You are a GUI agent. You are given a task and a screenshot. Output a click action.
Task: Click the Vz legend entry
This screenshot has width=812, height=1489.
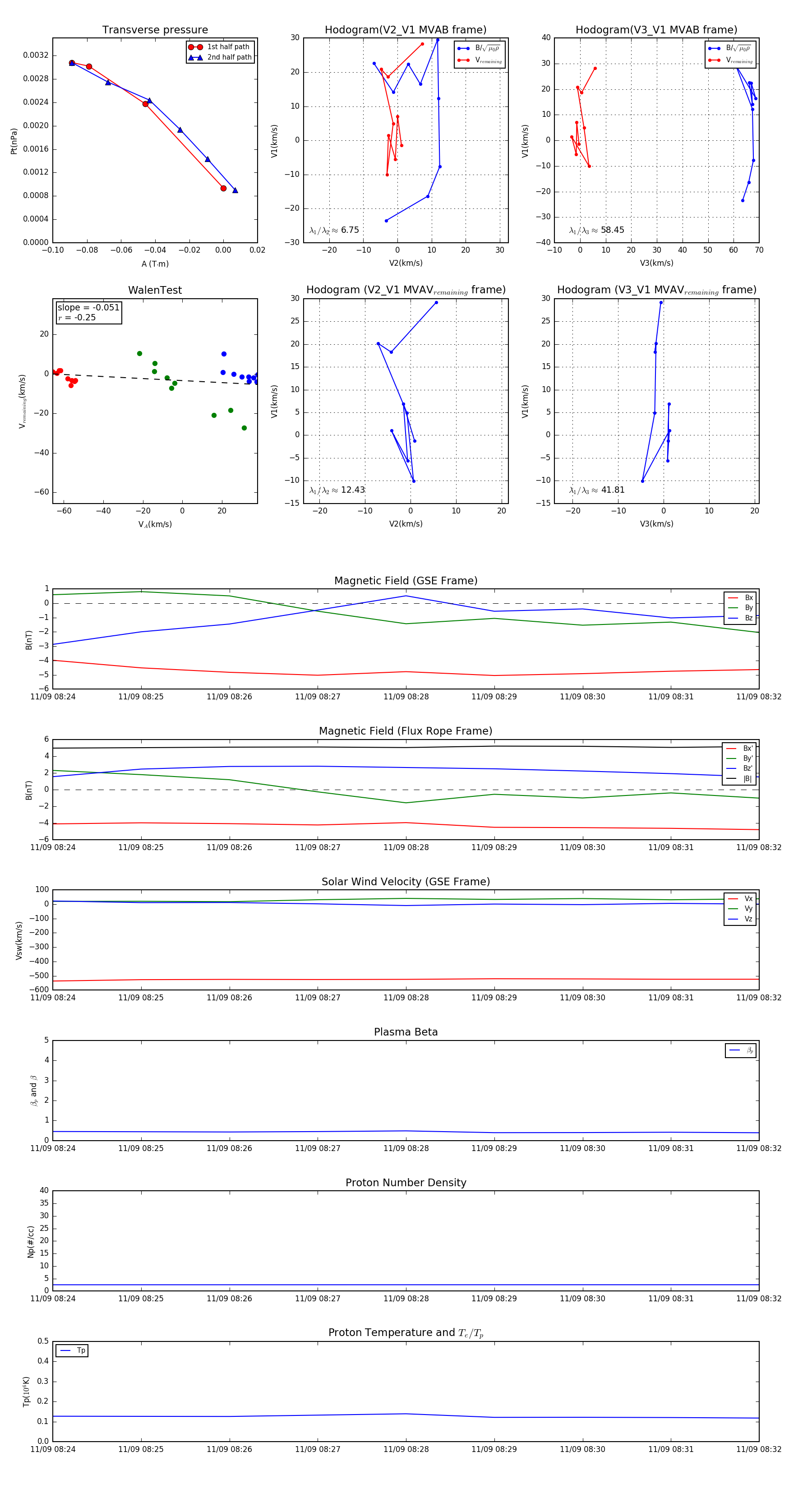pos(740,919)
